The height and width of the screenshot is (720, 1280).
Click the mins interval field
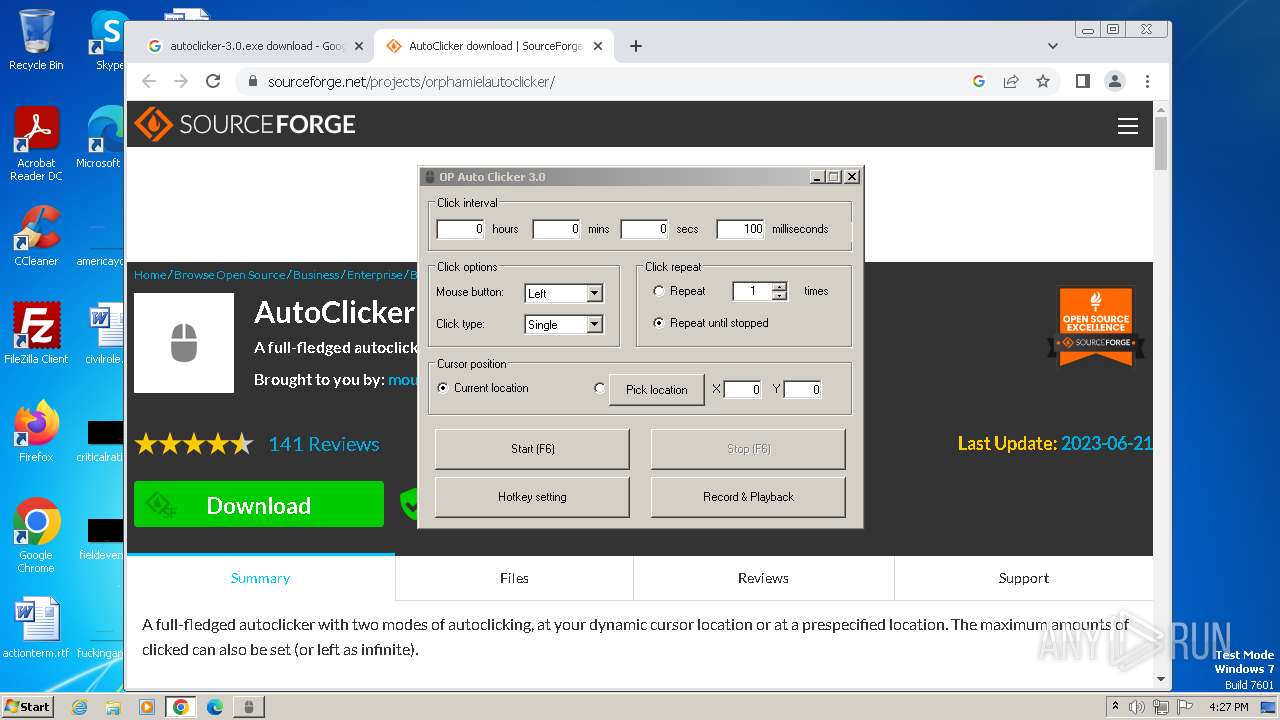click(x=557, y=229)
